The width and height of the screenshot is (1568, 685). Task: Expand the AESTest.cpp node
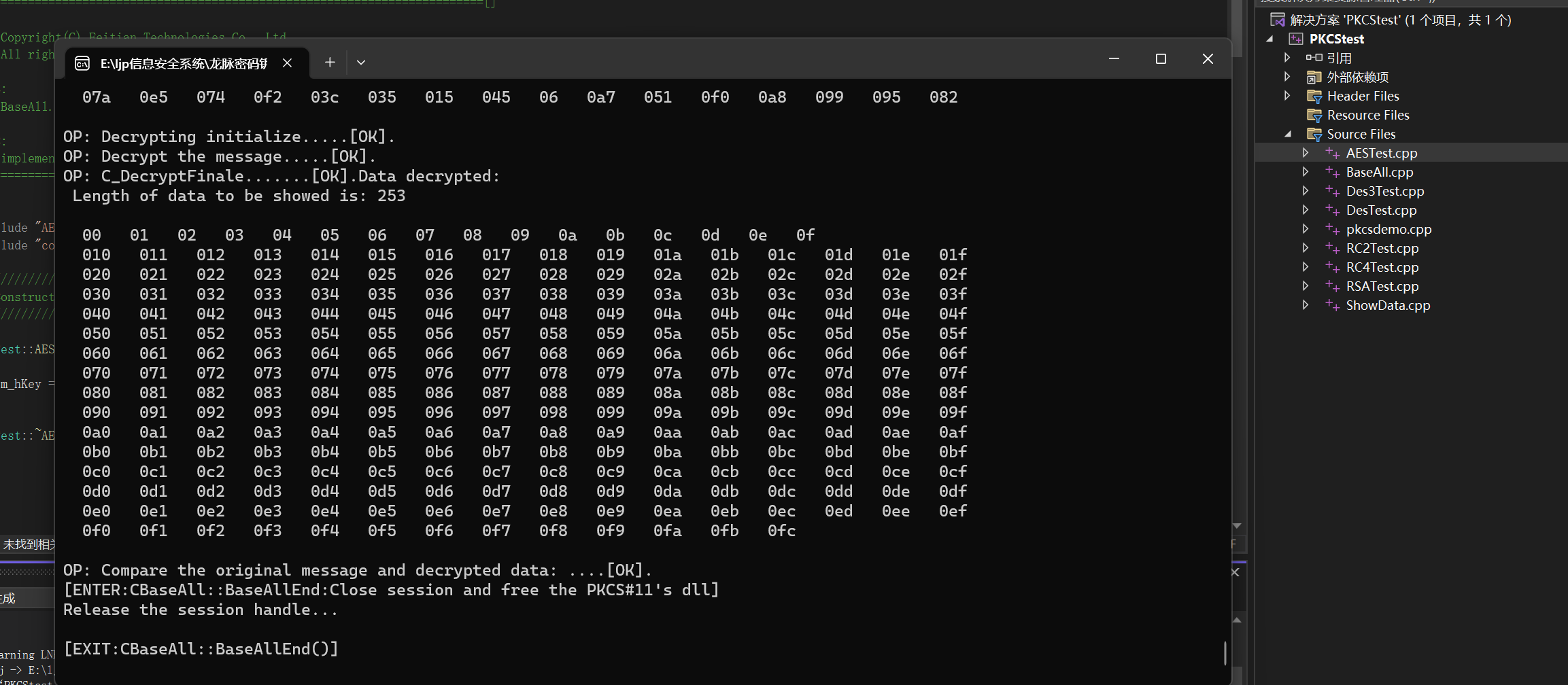click(1306, 153)
